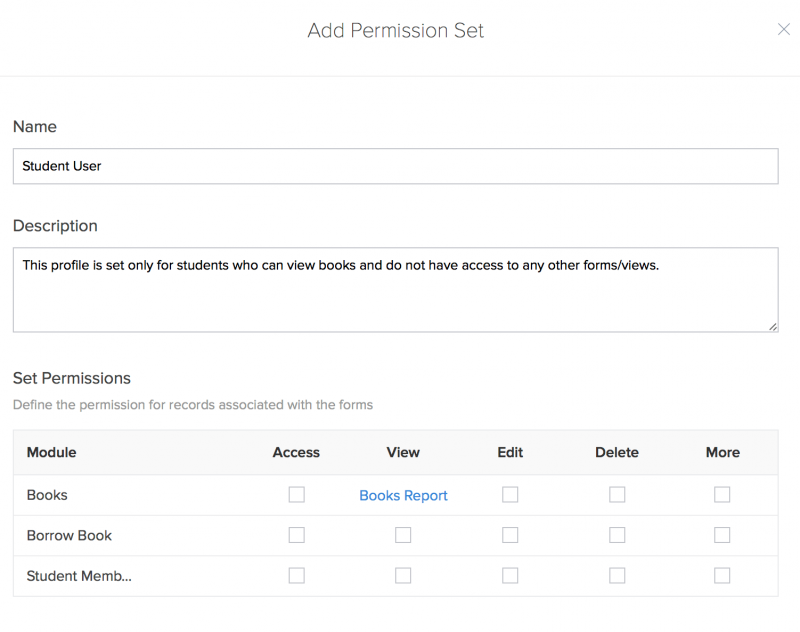Enable View checkbox for Borrow Book

403,535
